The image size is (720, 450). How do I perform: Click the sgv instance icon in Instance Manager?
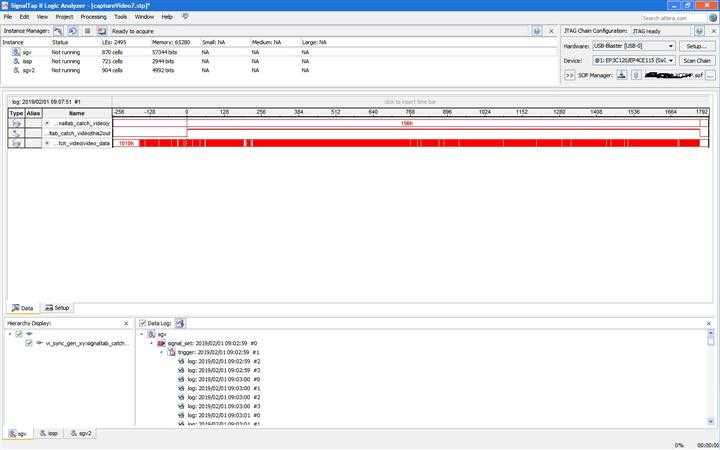[x=16, y=52]
